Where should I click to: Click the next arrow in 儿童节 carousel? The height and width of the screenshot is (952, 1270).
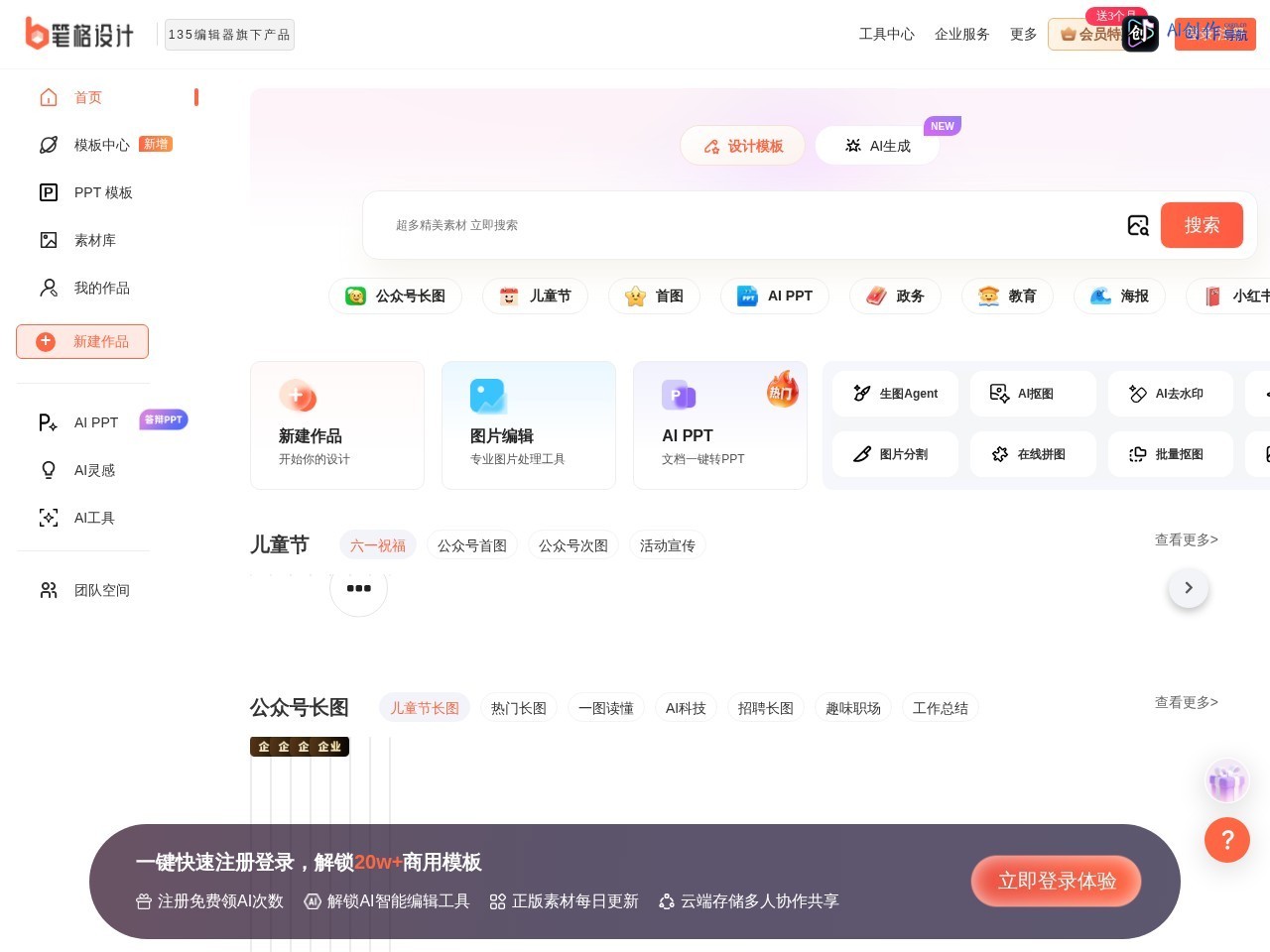tap(1189, 588)
